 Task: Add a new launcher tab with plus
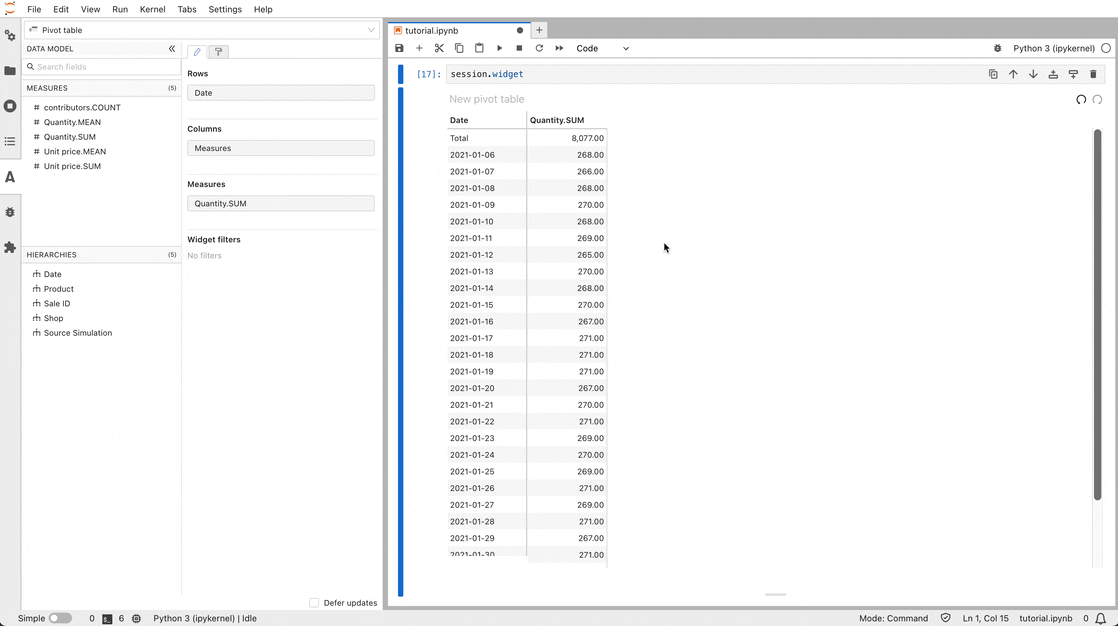click(539, 30)
